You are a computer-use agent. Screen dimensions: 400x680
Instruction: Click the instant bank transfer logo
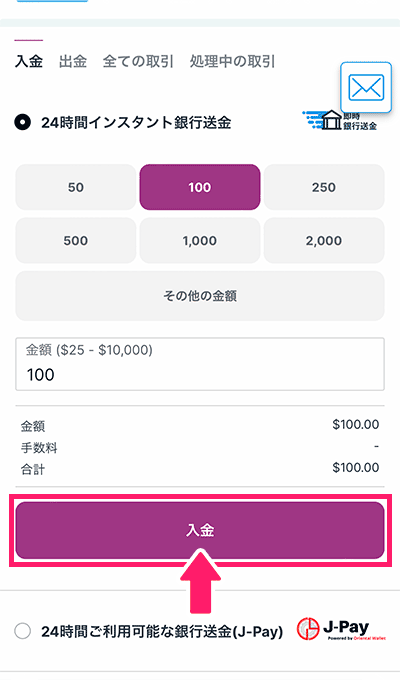click(339, 121)
